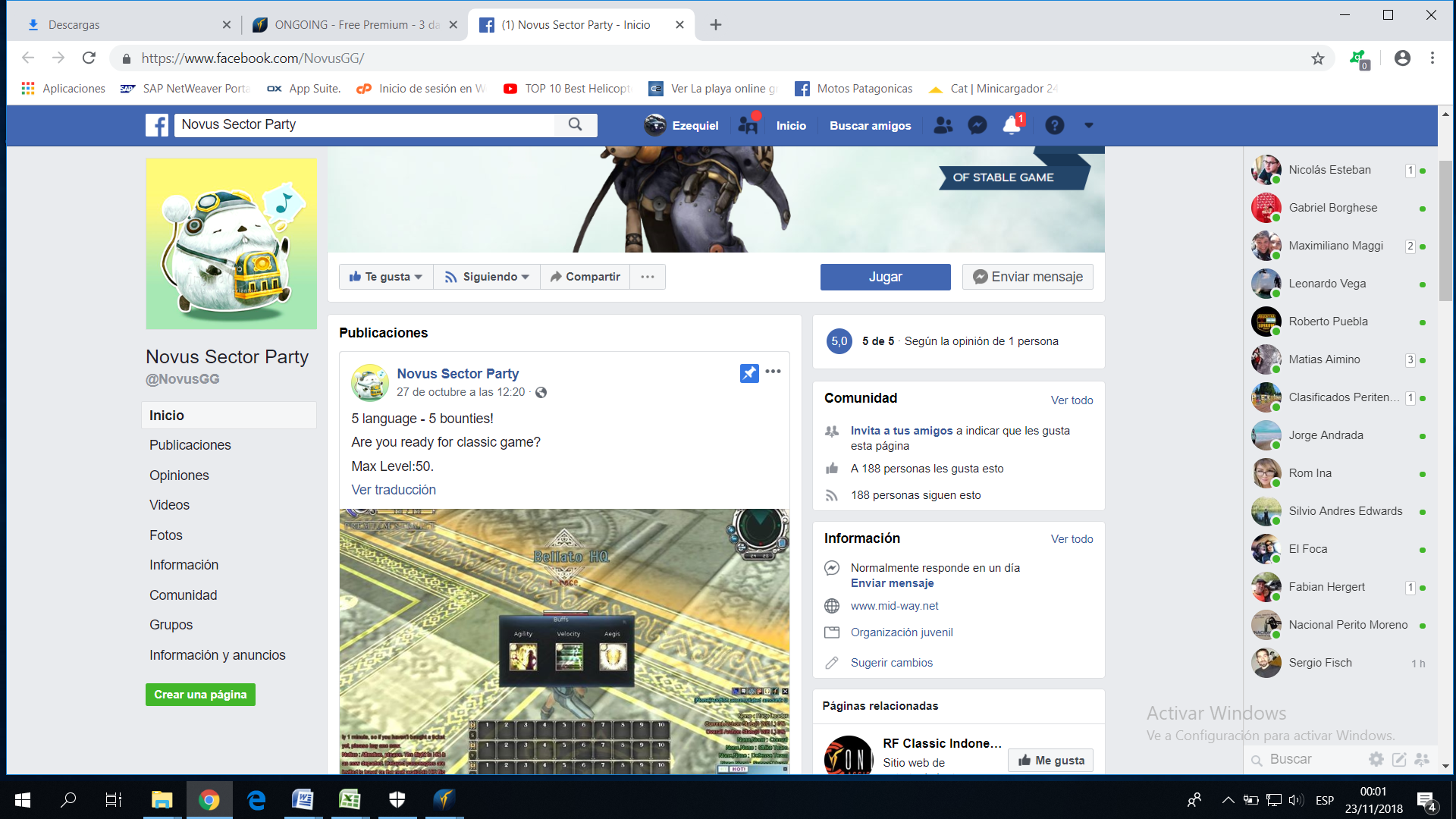This screenshot has width=1456, height=819.
Task: Click the pinned post pin icon
Action: click(749, 373)
